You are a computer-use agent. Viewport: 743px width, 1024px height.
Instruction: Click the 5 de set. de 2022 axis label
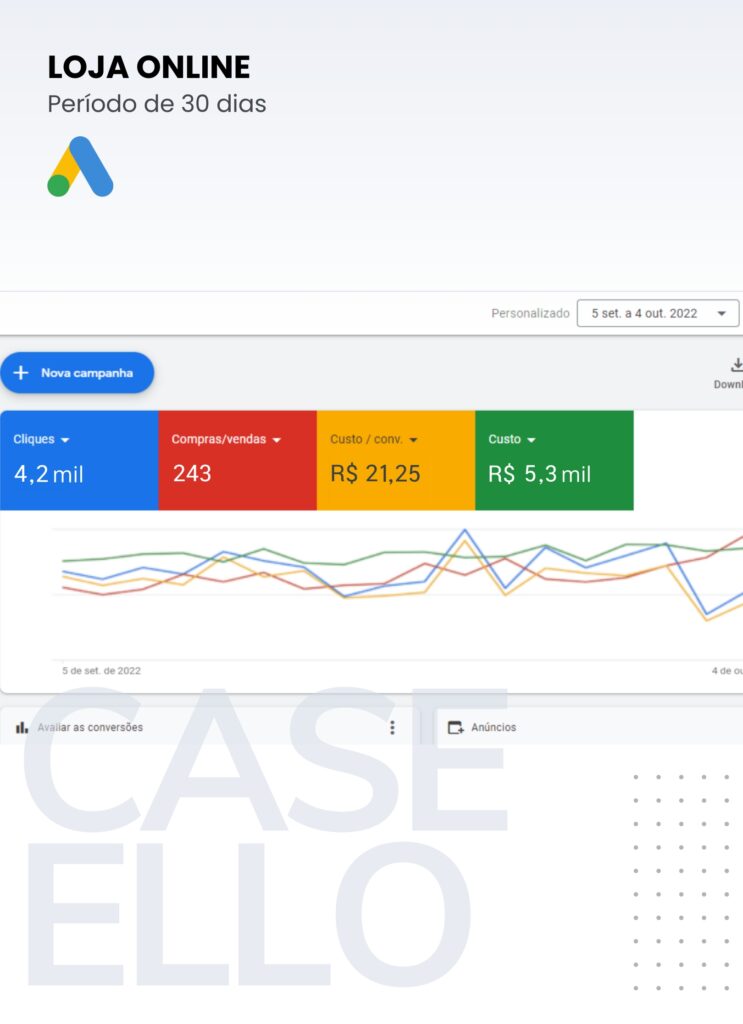[x=101, y=671]
